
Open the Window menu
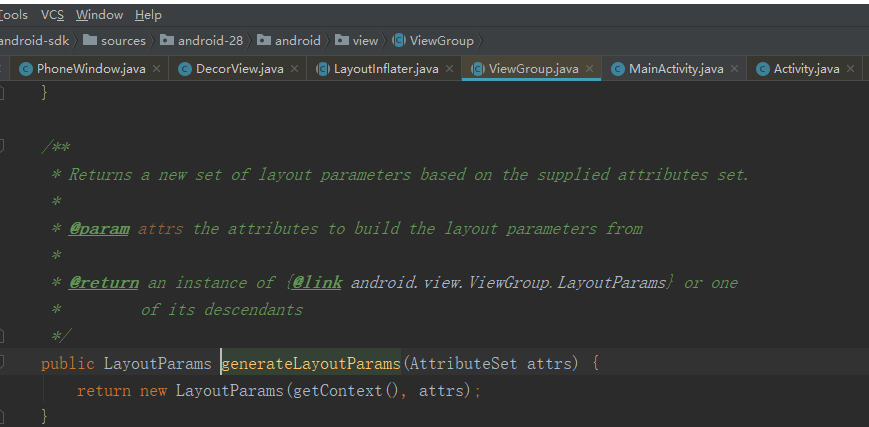coord(100,15)
